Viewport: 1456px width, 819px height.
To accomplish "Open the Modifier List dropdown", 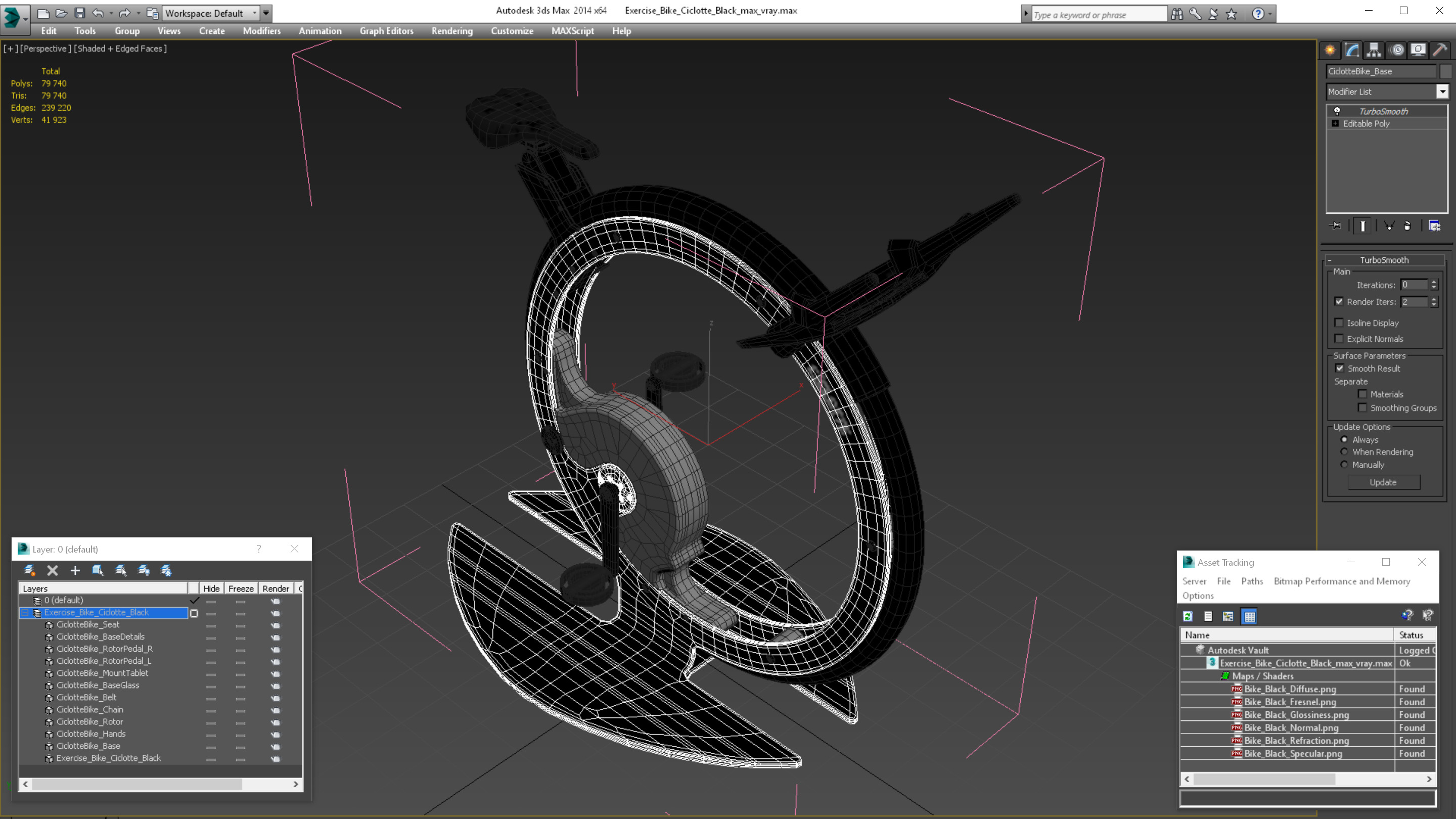I will 1442,92.
